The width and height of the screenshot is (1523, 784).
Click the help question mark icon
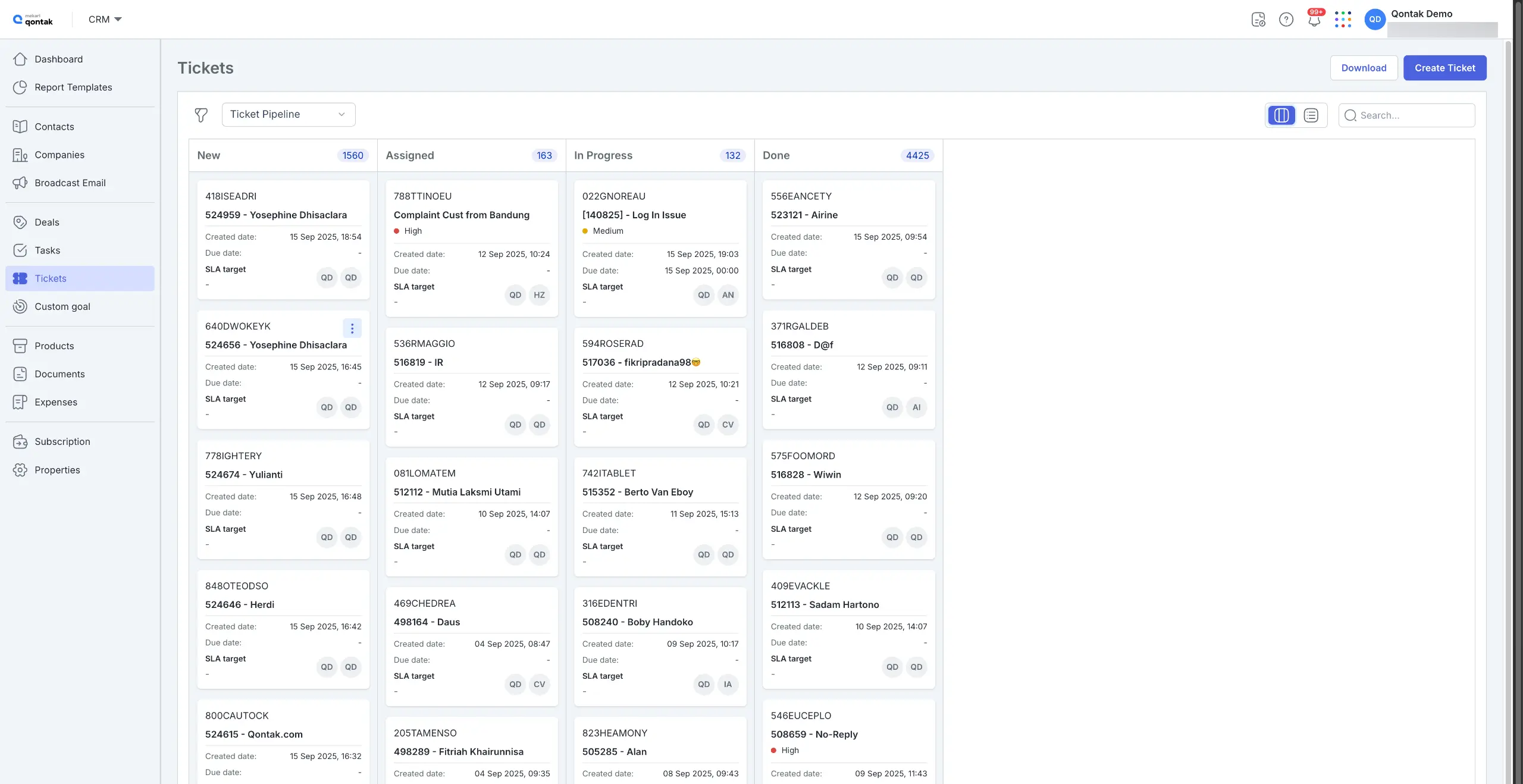coord(1286,19)
